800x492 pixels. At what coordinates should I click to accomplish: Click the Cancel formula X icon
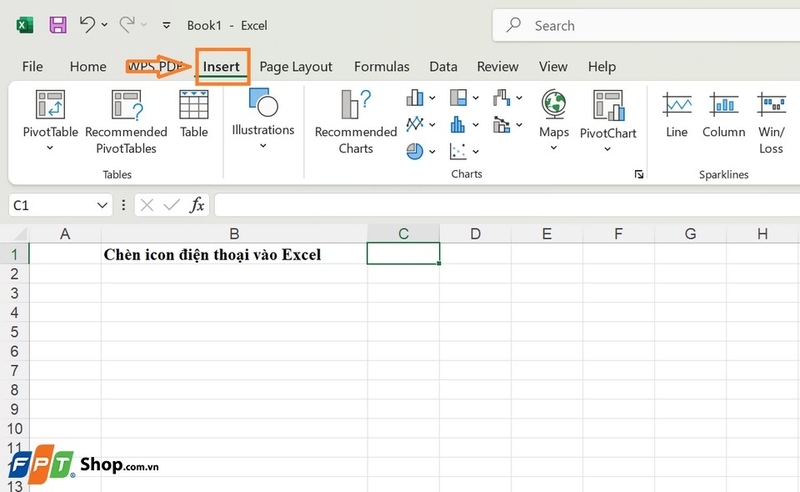tap(147, 205)
